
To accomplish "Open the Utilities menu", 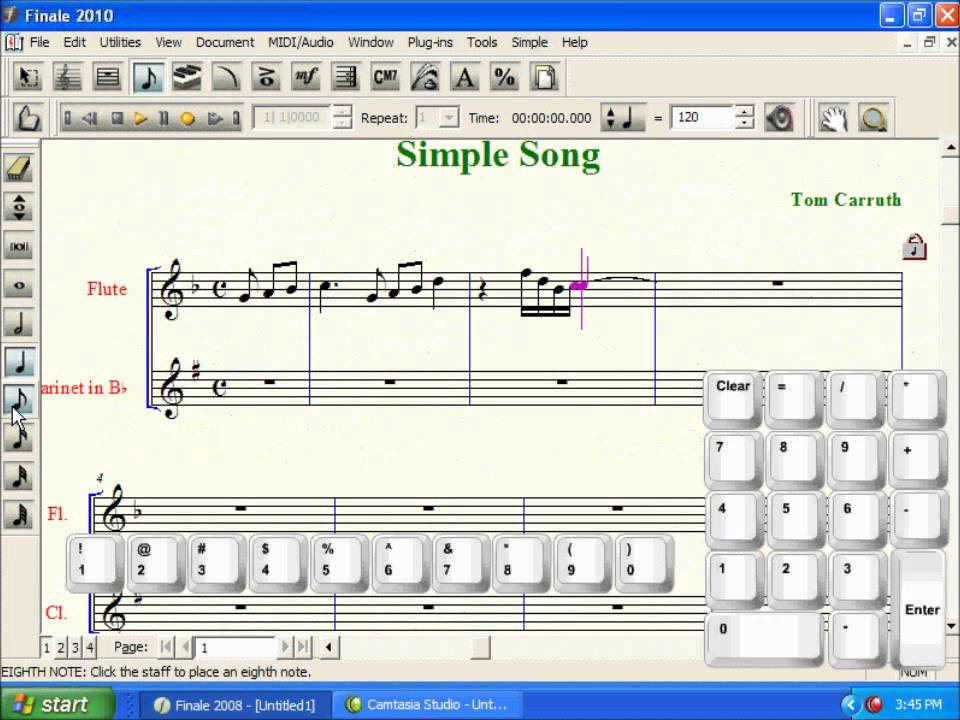I will click(x=120, y=42).
